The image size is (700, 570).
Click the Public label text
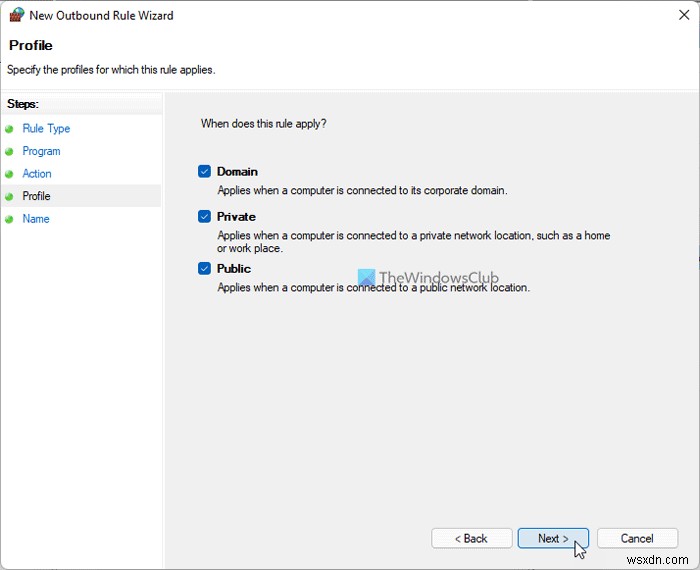point(234,268)
